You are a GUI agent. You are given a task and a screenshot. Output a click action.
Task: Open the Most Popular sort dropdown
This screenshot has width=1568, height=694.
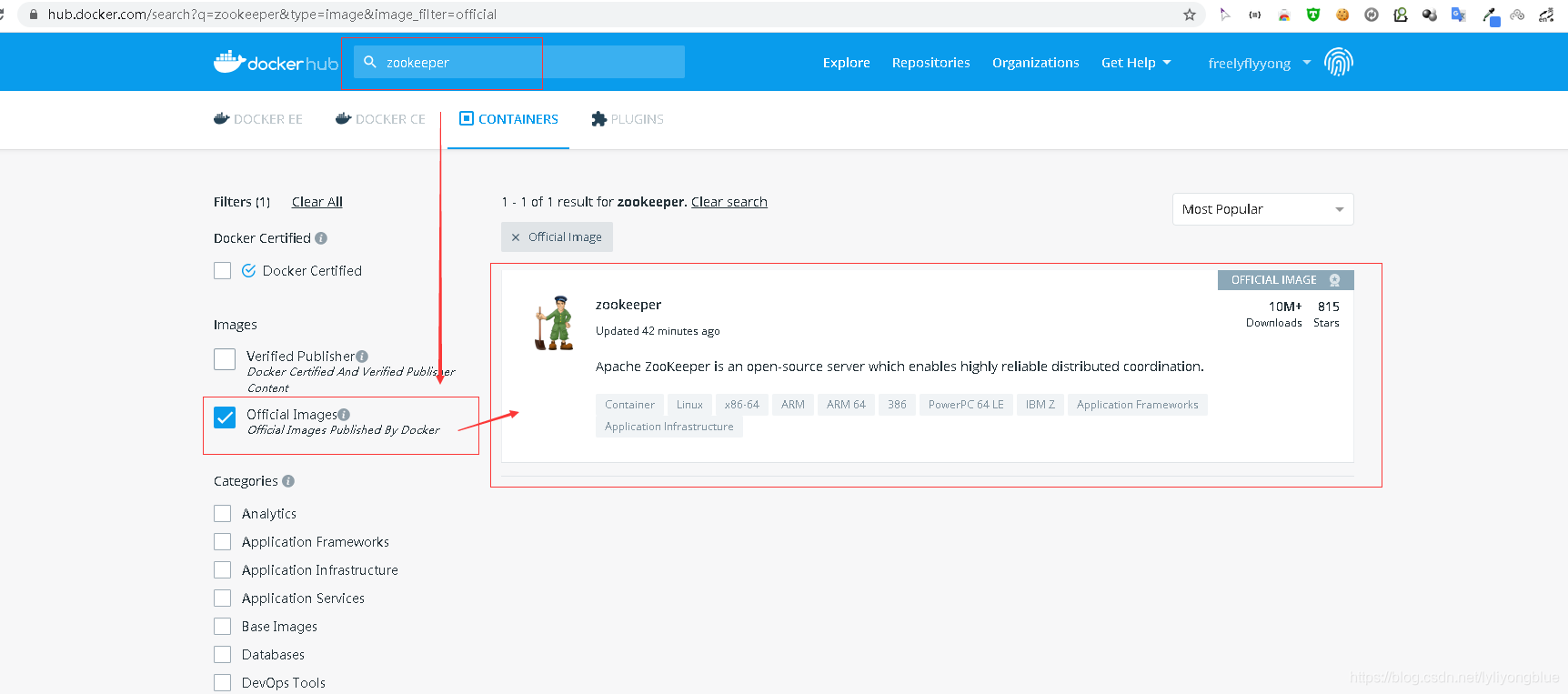coord(1262,209)
